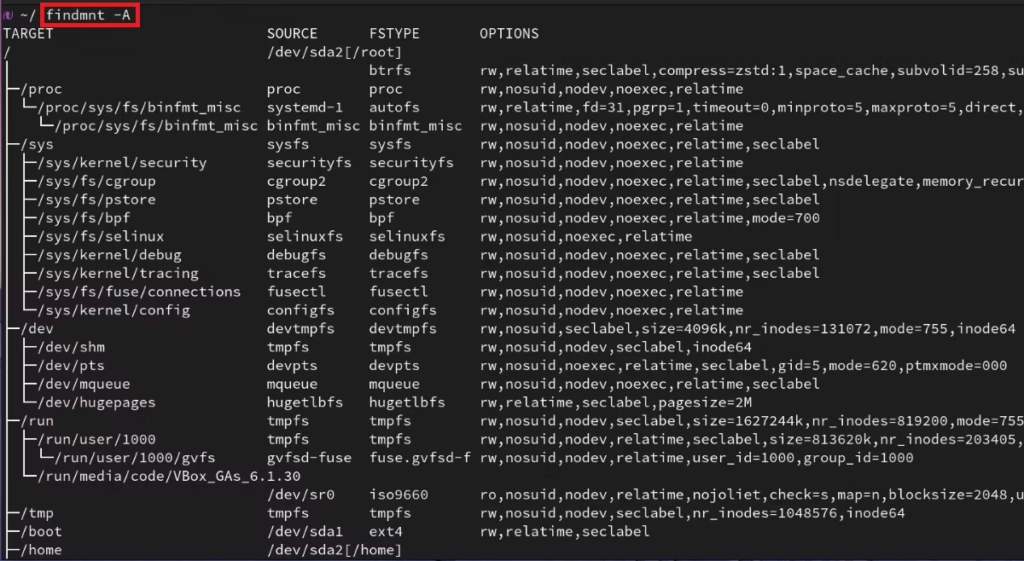Select the SOURCE column header
The width and height of the screenshot is (1024, 561).
pos(292,33)
